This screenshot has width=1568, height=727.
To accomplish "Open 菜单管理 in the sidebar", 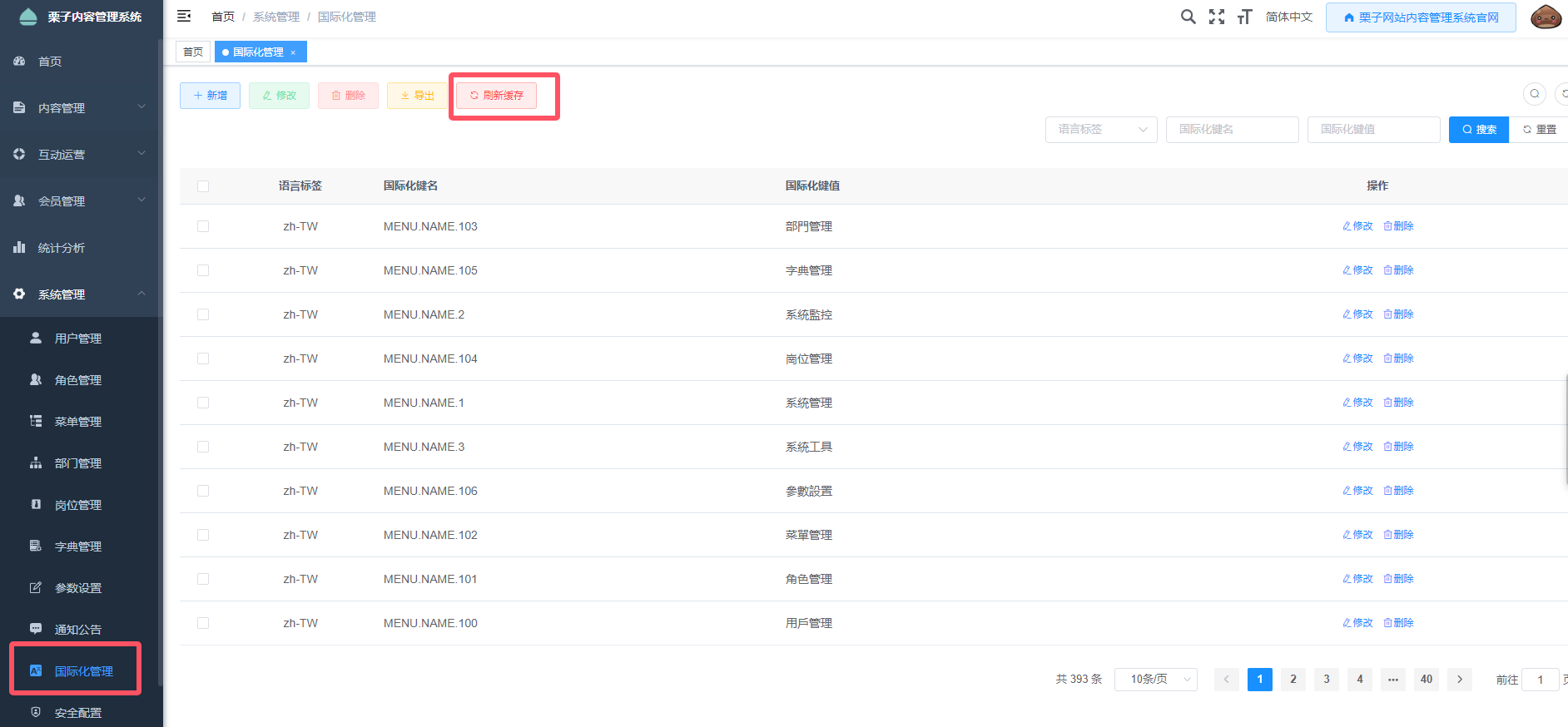I will [x=78, y=422].
